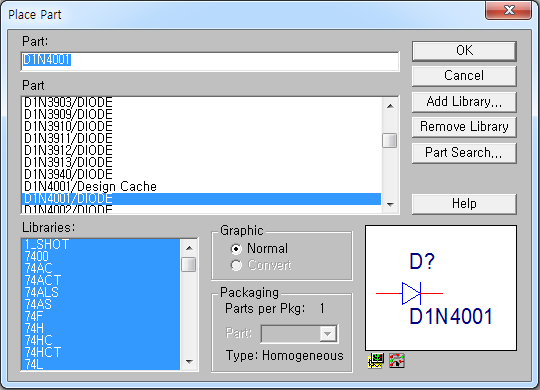The width and height of the screenshot is (540, 390).
Task: Click the libraries list scrollbar thumb
Action: point(189,265)
